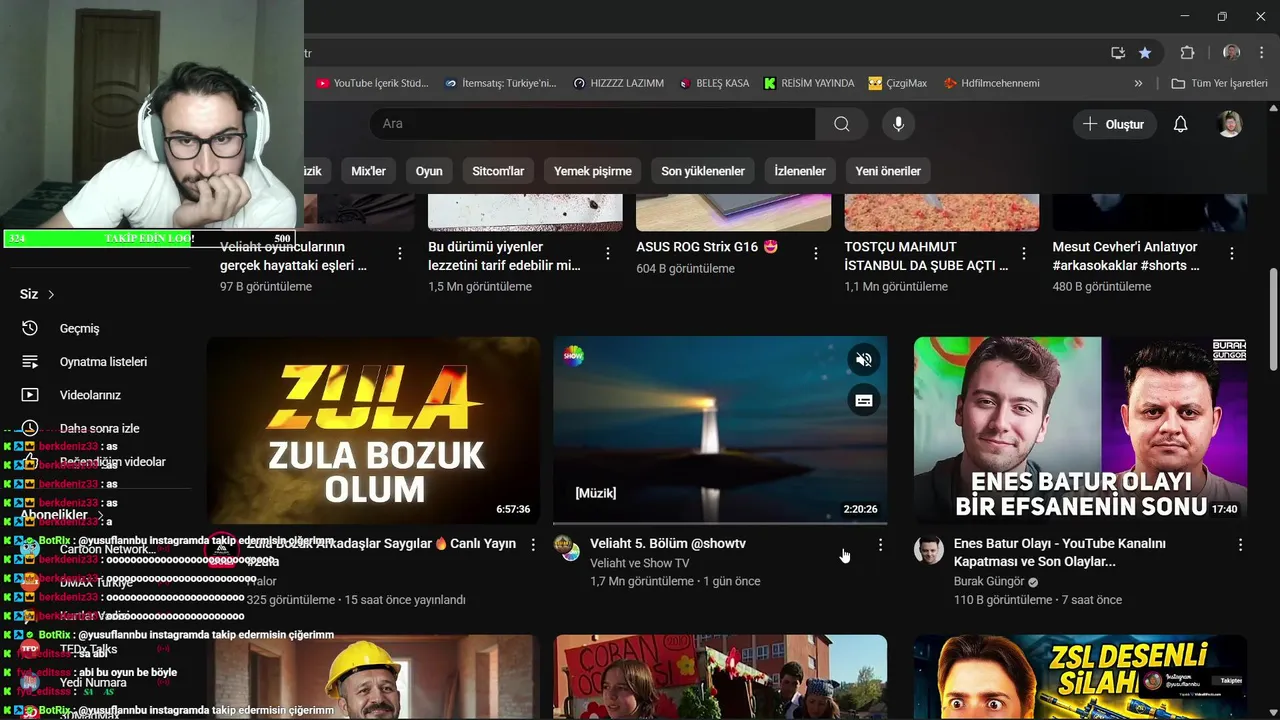Expand the Siz section chevron
The width and height of the screenshot is (1280, 720).
tap(51, 294)
